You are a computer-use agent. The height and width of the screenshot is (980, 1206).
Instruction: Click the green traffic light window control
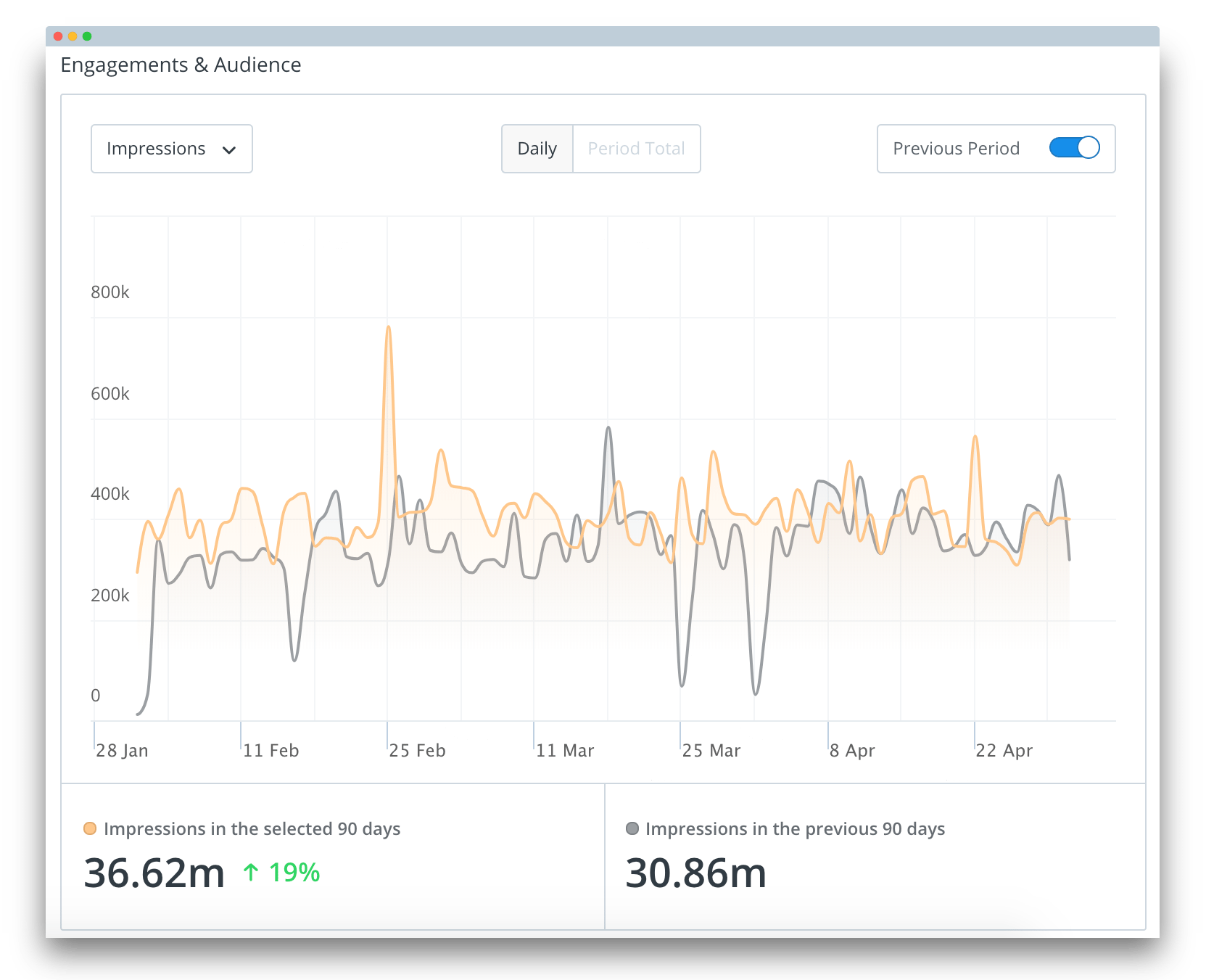(87, 35)
